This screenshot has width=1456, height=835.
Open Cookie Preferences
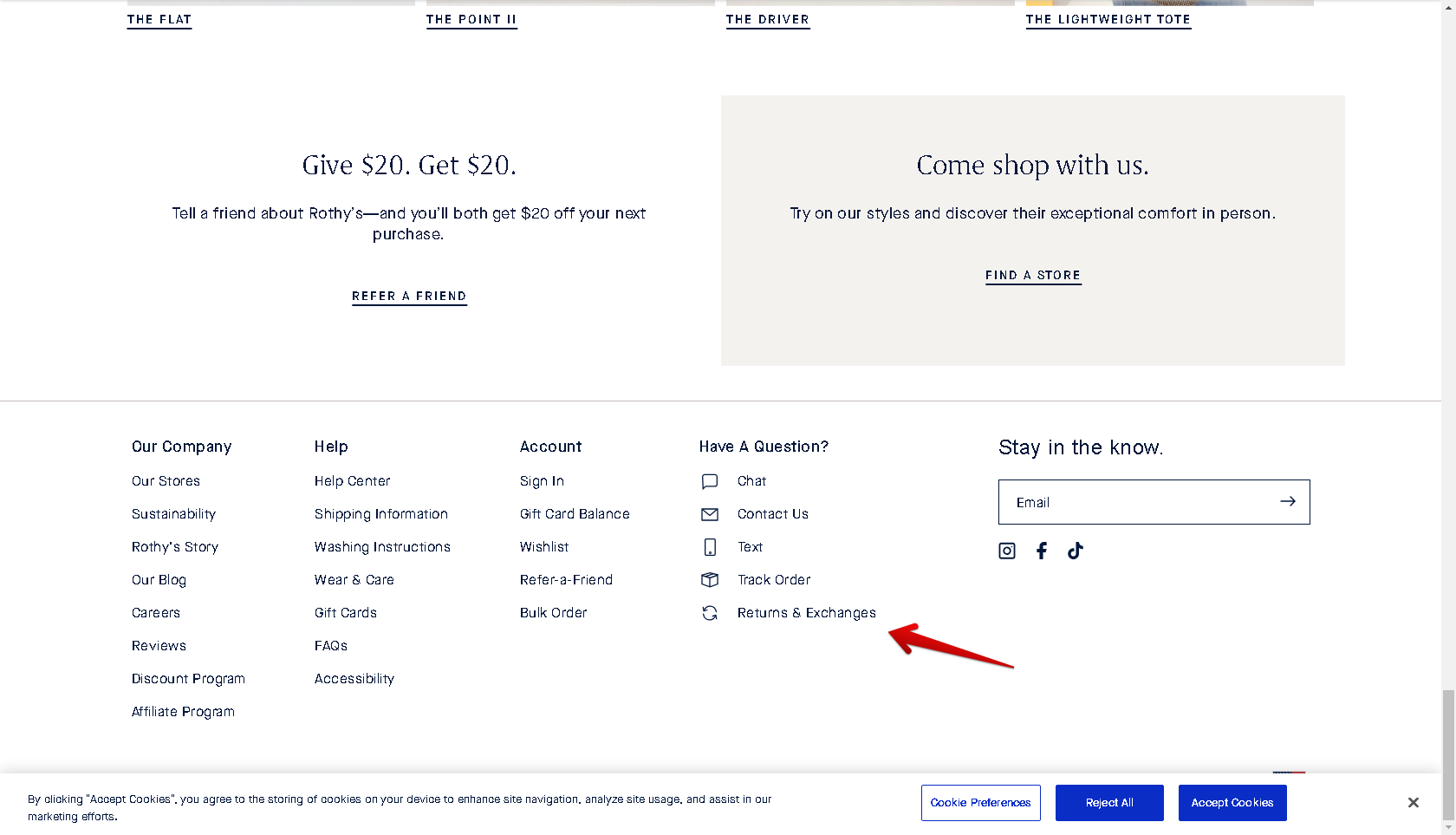980,803
